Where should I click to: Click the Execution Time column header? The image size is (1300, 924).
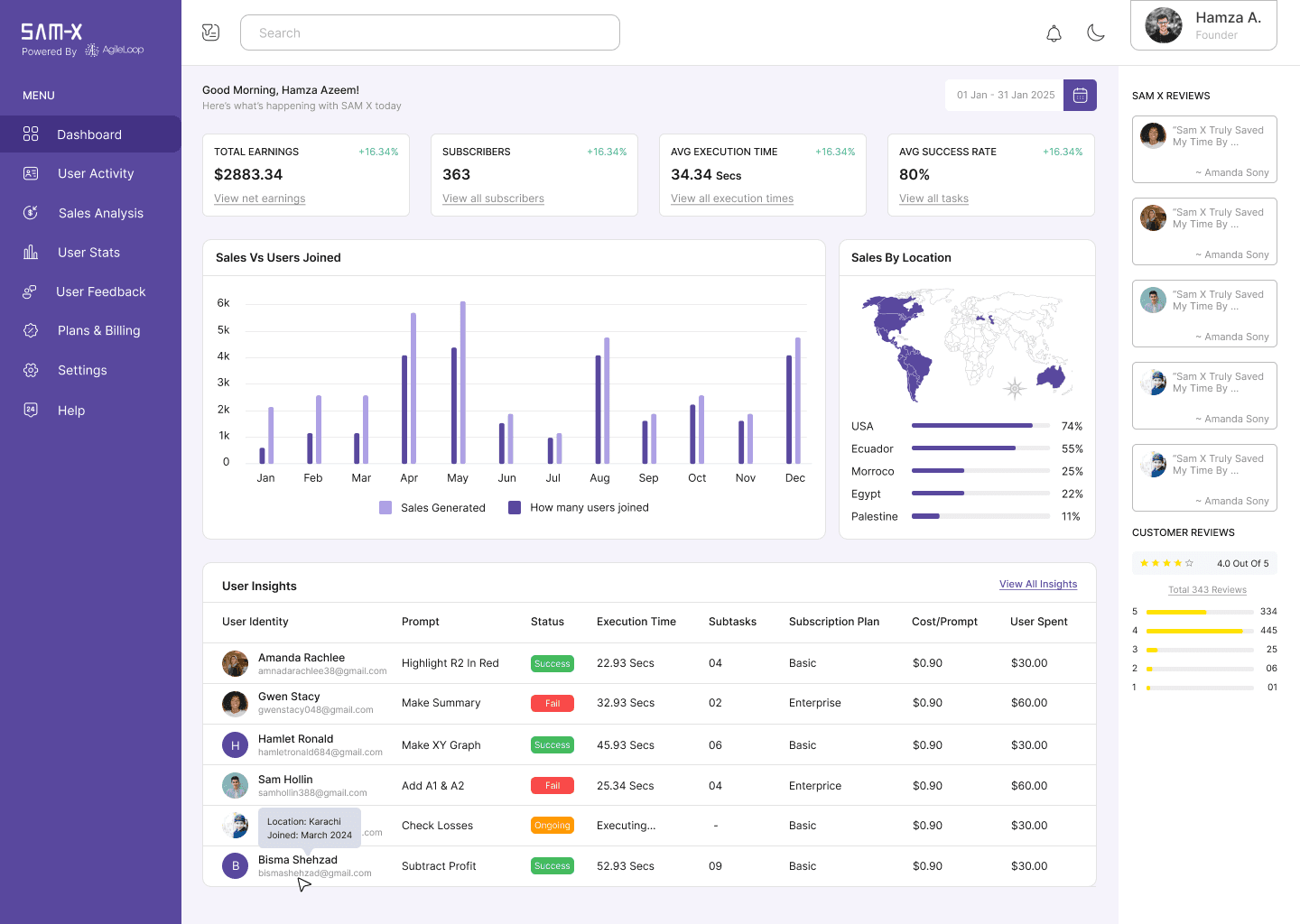[x=636, y=622]
